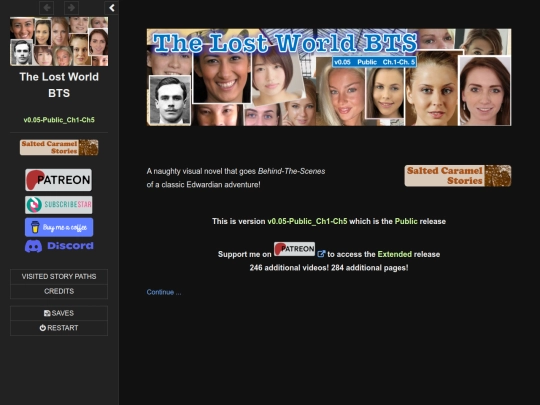Image resolution: width=540 pixels, height=405 pixels.
Task: Open the Saves menu
Action: pyautogui.click(x=59, y=313)
